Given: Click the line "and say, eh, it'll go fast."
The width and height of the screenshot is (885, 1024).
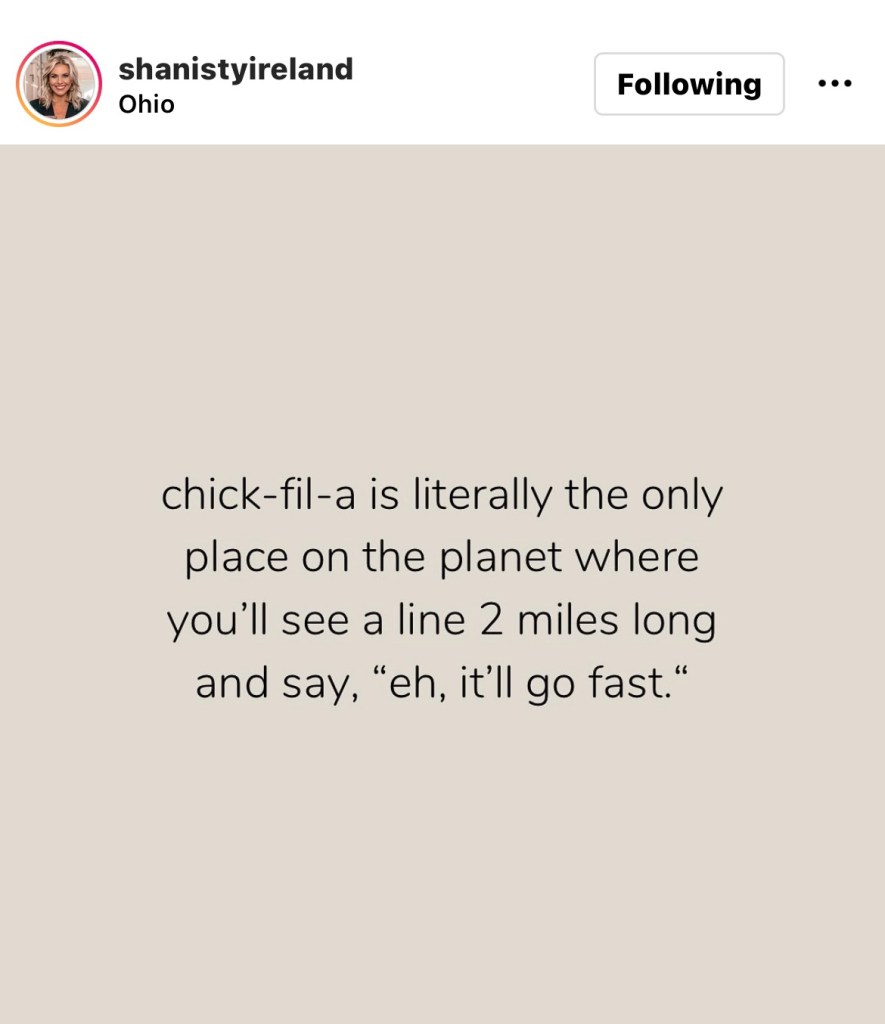Looking at the screenshot, I should 442,685.
